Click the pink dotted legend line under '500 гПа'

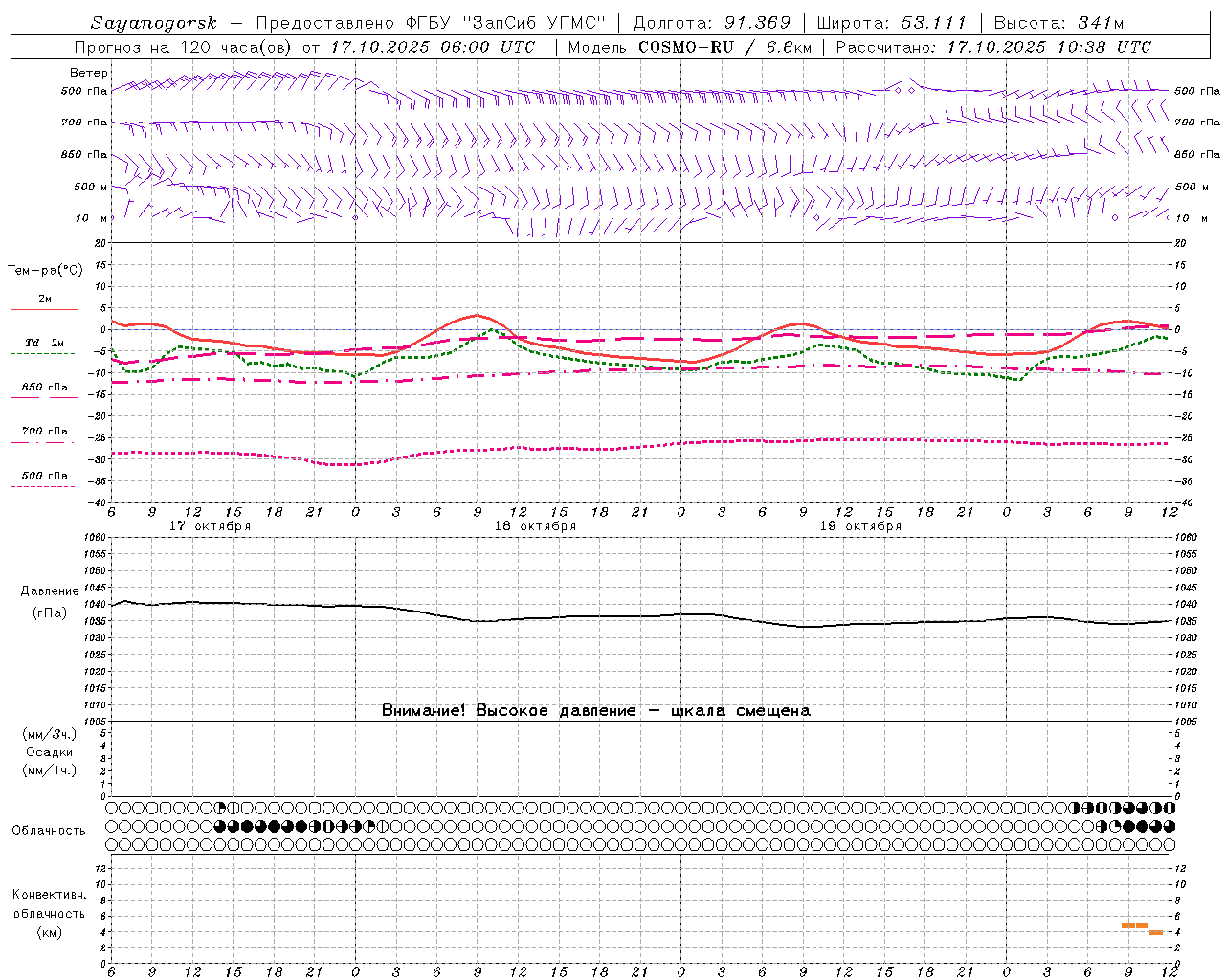pos(43,486)
